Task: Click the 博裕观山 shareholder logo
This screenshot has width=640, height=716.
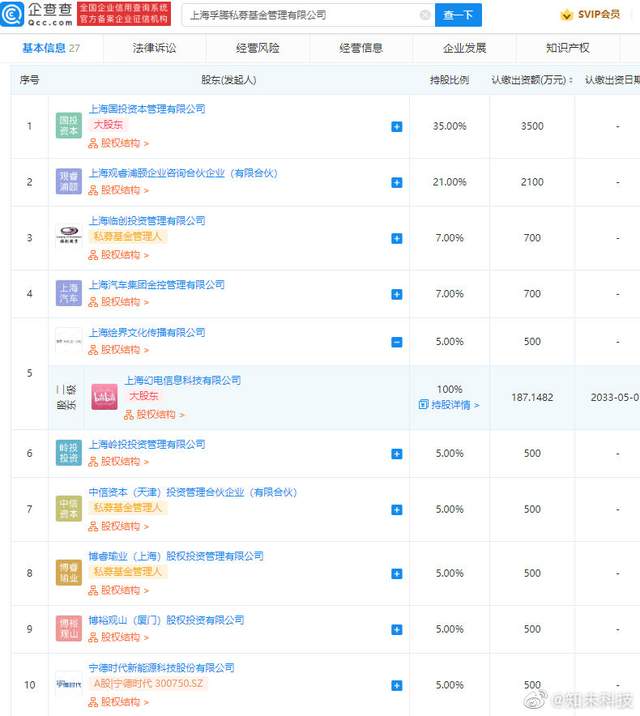Action: pos(68,629)
